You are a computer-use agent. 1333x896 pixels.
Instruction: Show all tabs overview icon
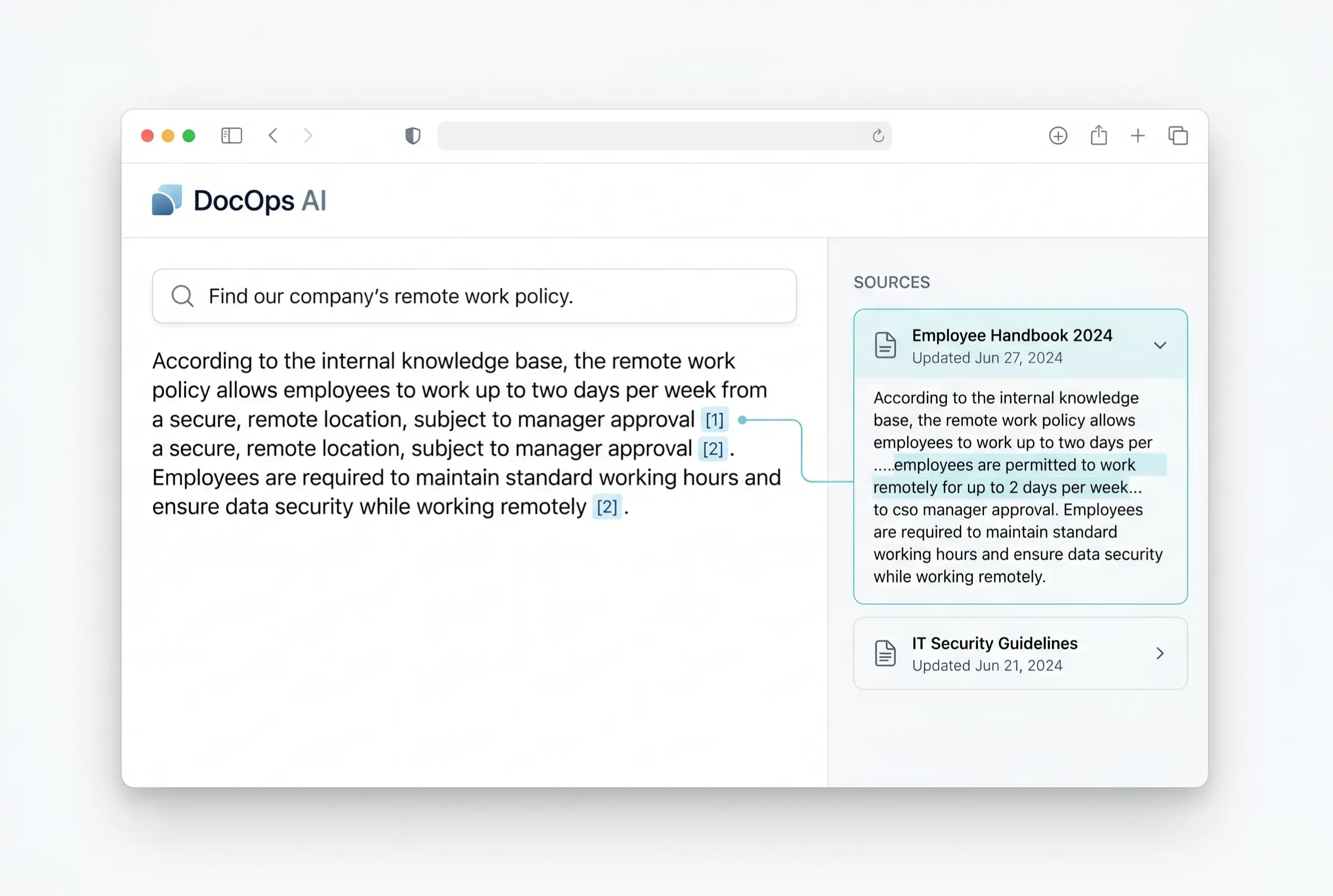(1178, 135)
